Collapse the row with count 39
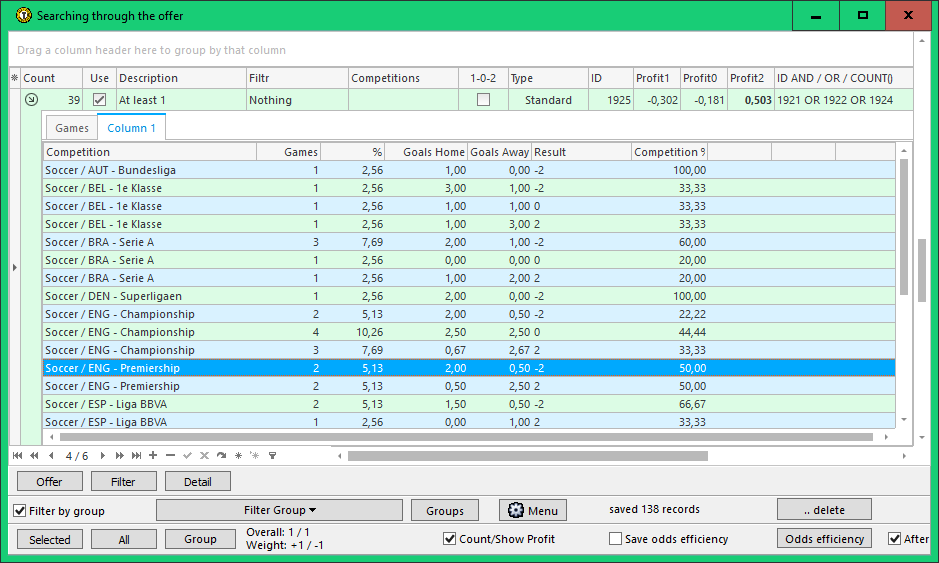The image size is (939, 563). (31, 100)
